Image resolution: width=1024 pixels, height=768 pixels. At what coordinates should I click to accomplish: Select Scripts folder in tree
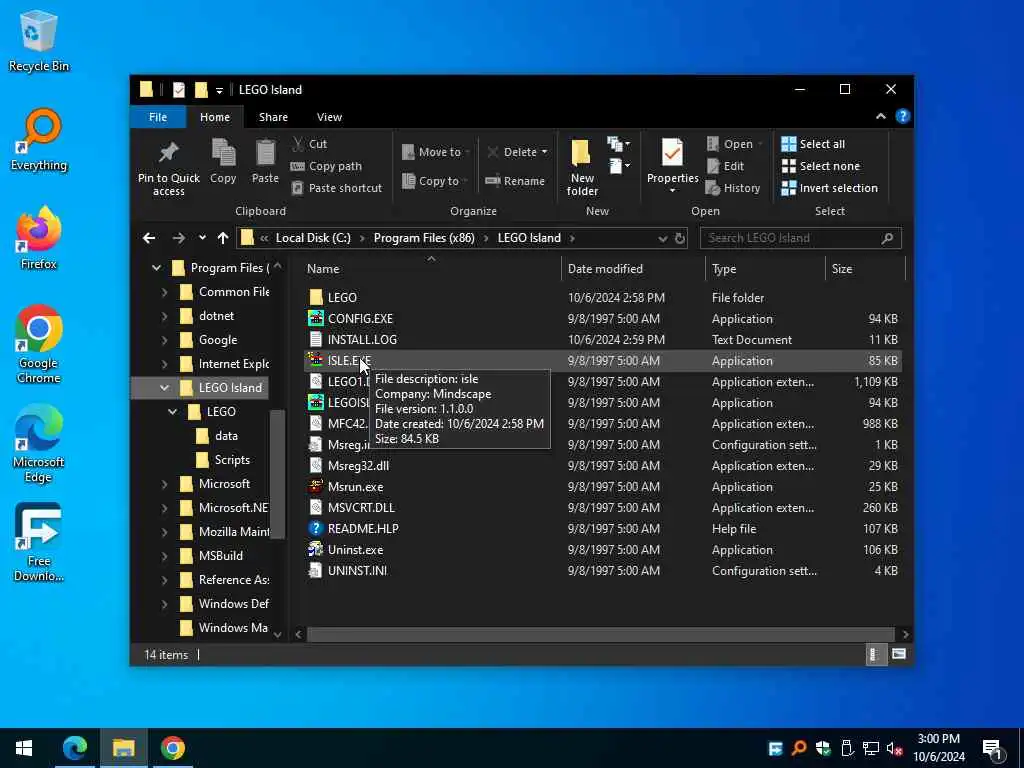pyautogui.click(x=232, y=460)
